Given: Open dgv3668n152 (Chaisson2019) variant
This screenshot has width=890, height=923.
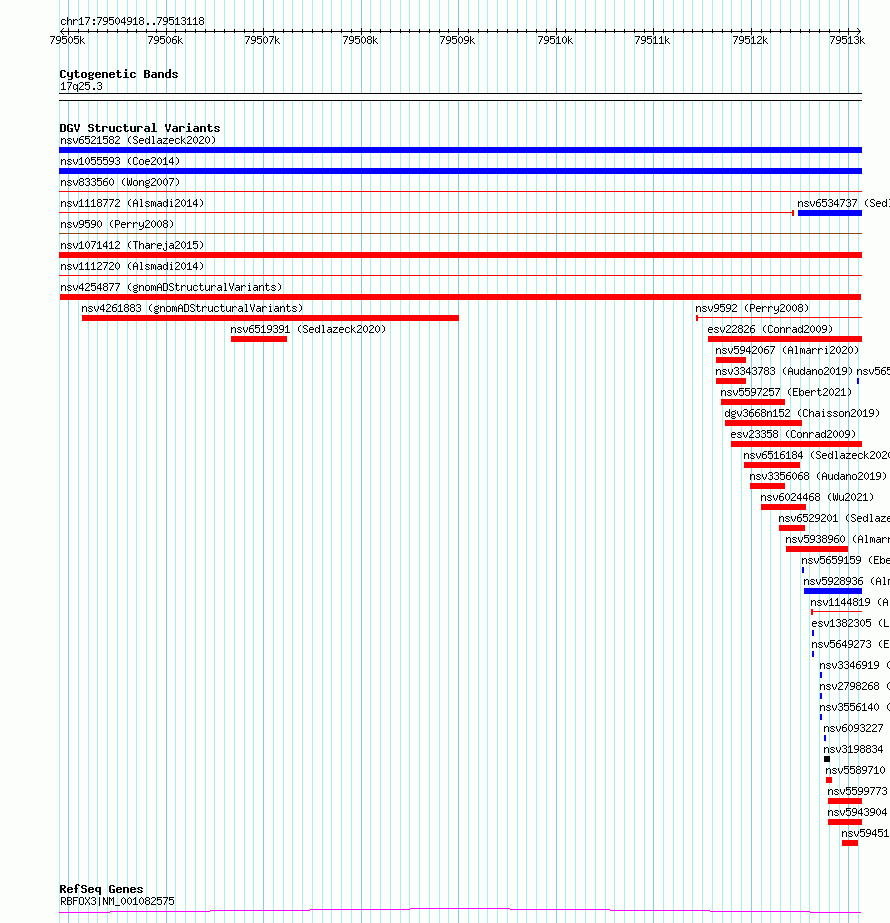Looking at the screenshot, I should (x=802, y=414).
